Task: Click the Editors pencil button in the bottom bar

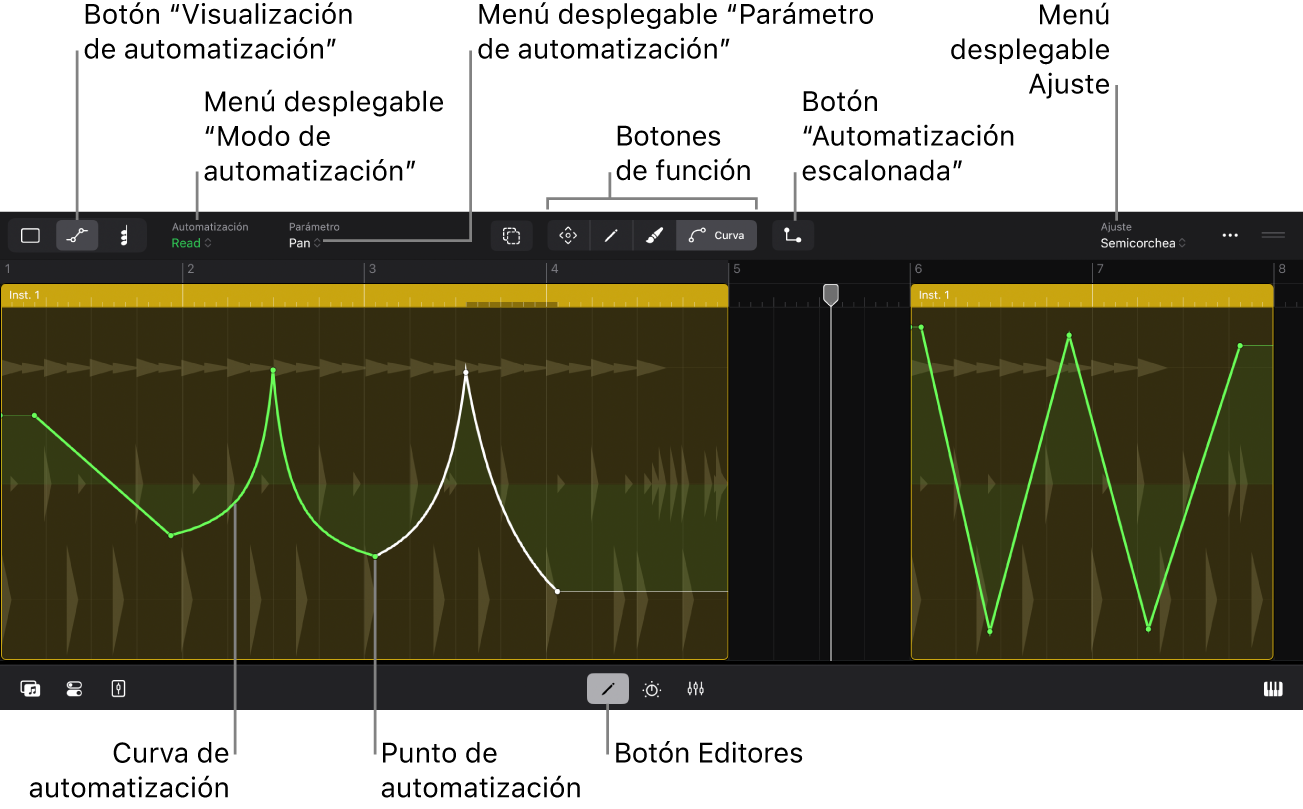Action: pyautogui.click(x=608, y=689)
